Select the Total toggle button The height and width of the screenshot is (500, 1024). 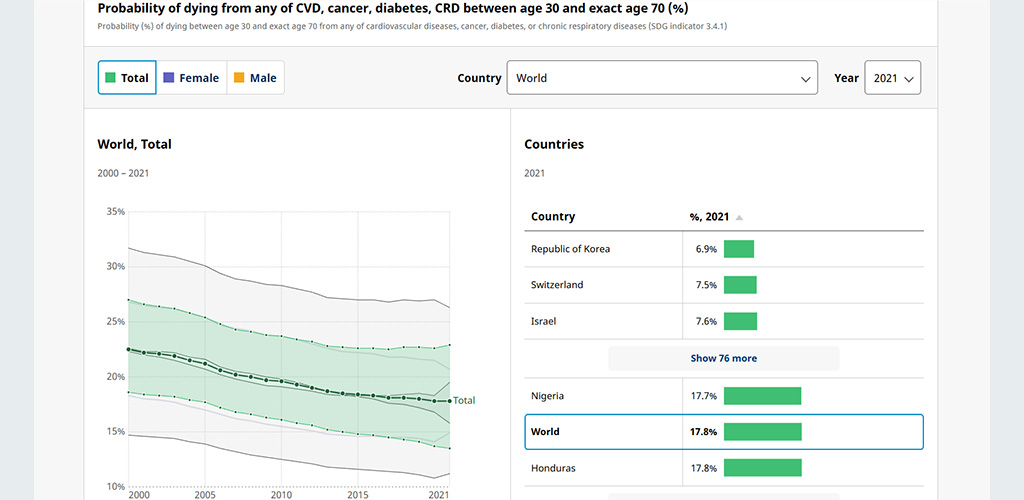[127, 78]
